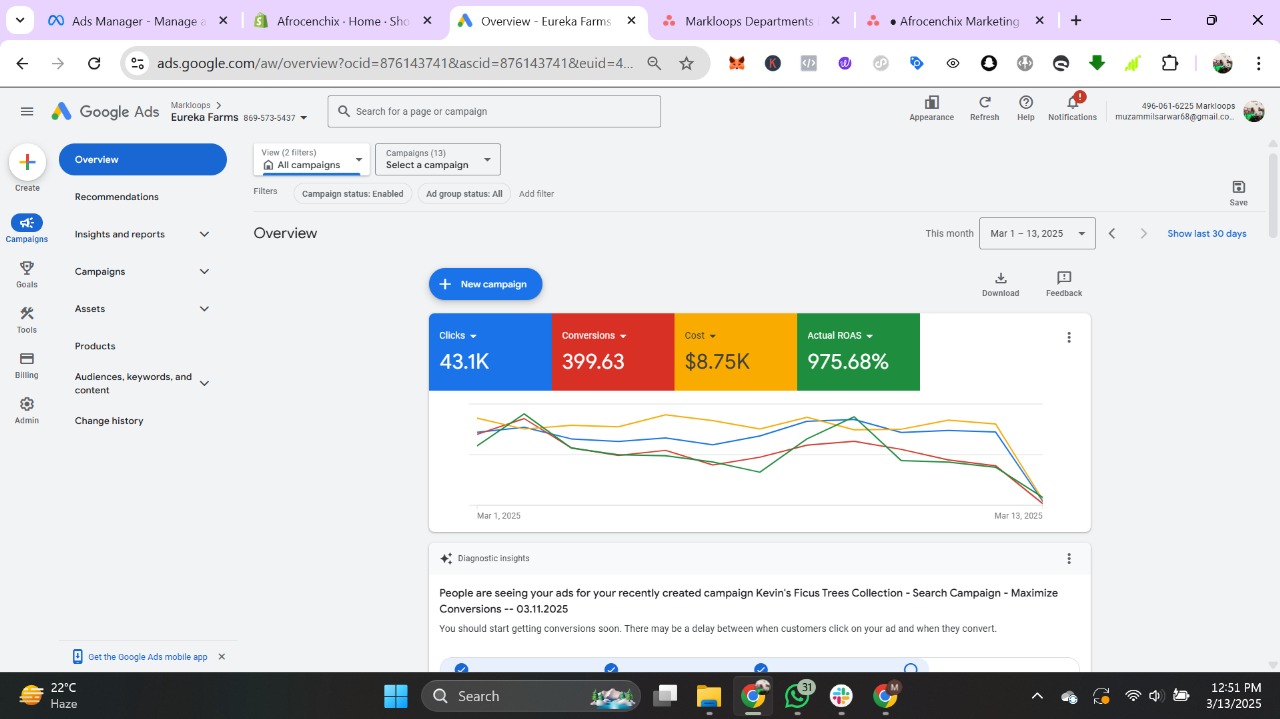
Task: Open the date range dropdown
Action: pyautogui.click(x=1037, y=234)
